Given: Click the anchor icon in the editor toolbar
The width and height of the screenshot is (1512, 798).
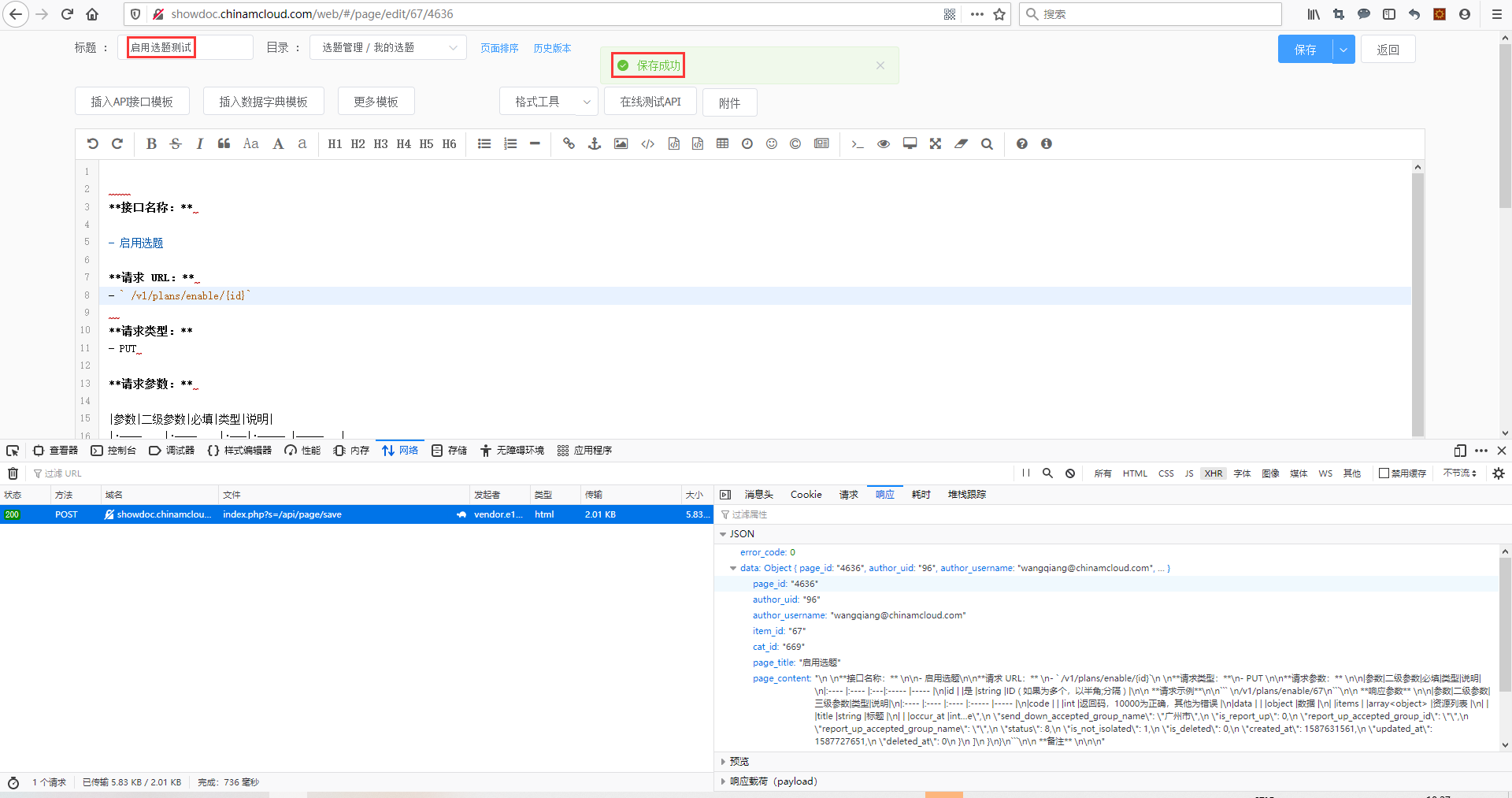Looking at the screenshot, I should coord(595,143).
